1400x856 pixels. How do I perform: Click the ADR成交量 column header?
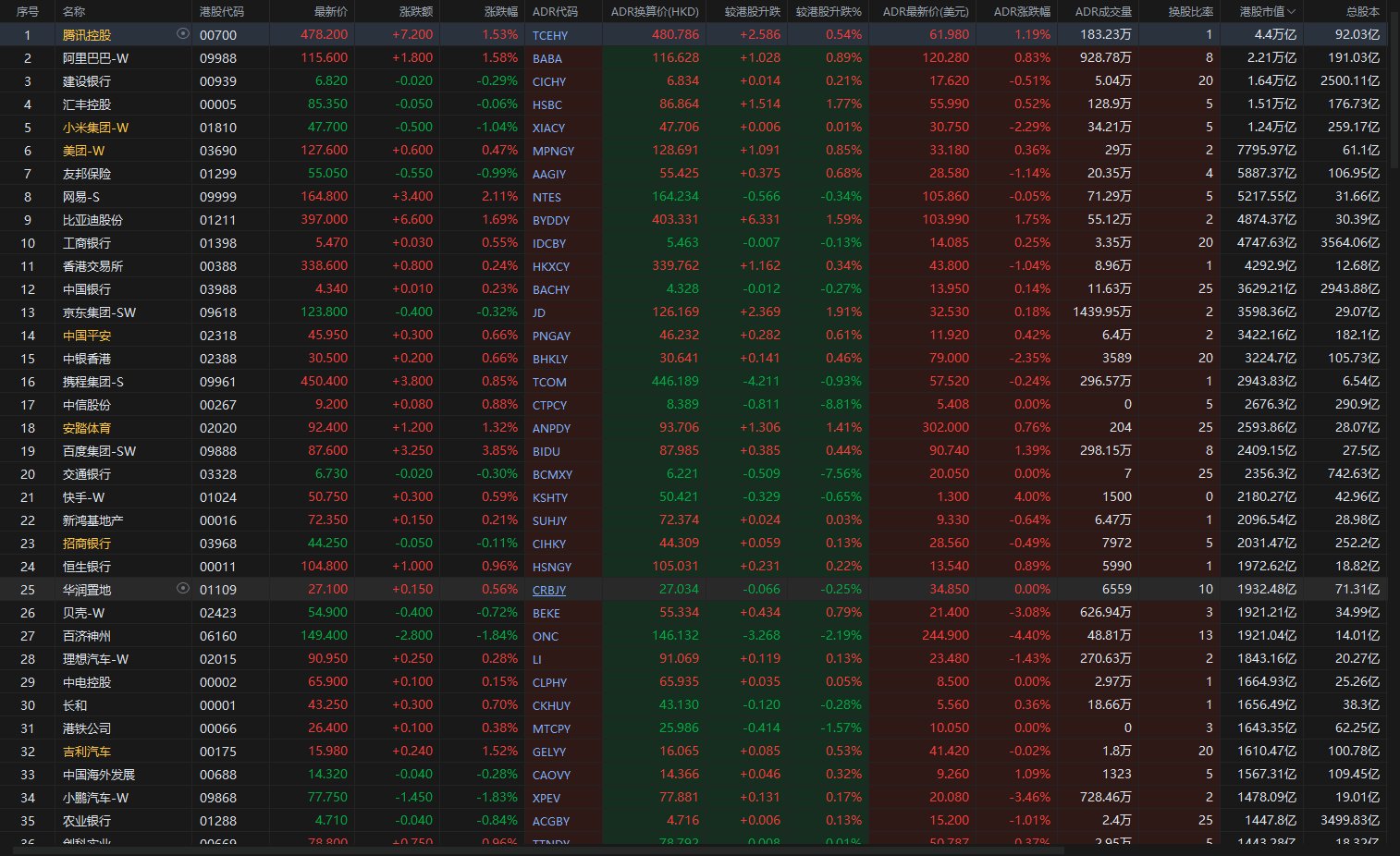point(1103,12)
